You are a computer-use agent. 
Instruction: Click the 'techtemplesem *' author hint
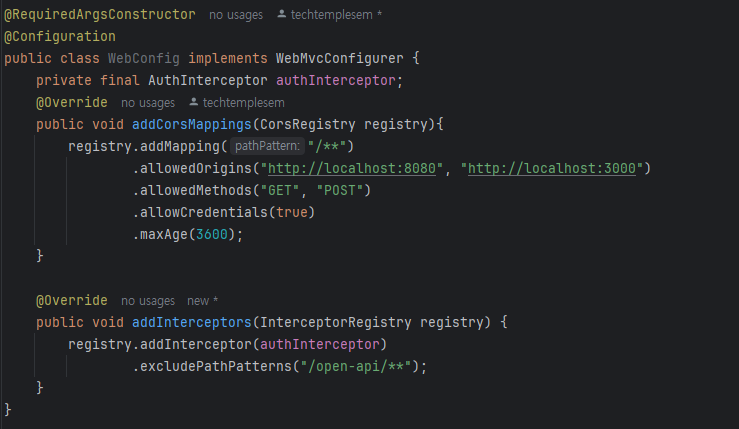[x=336, y=15]
